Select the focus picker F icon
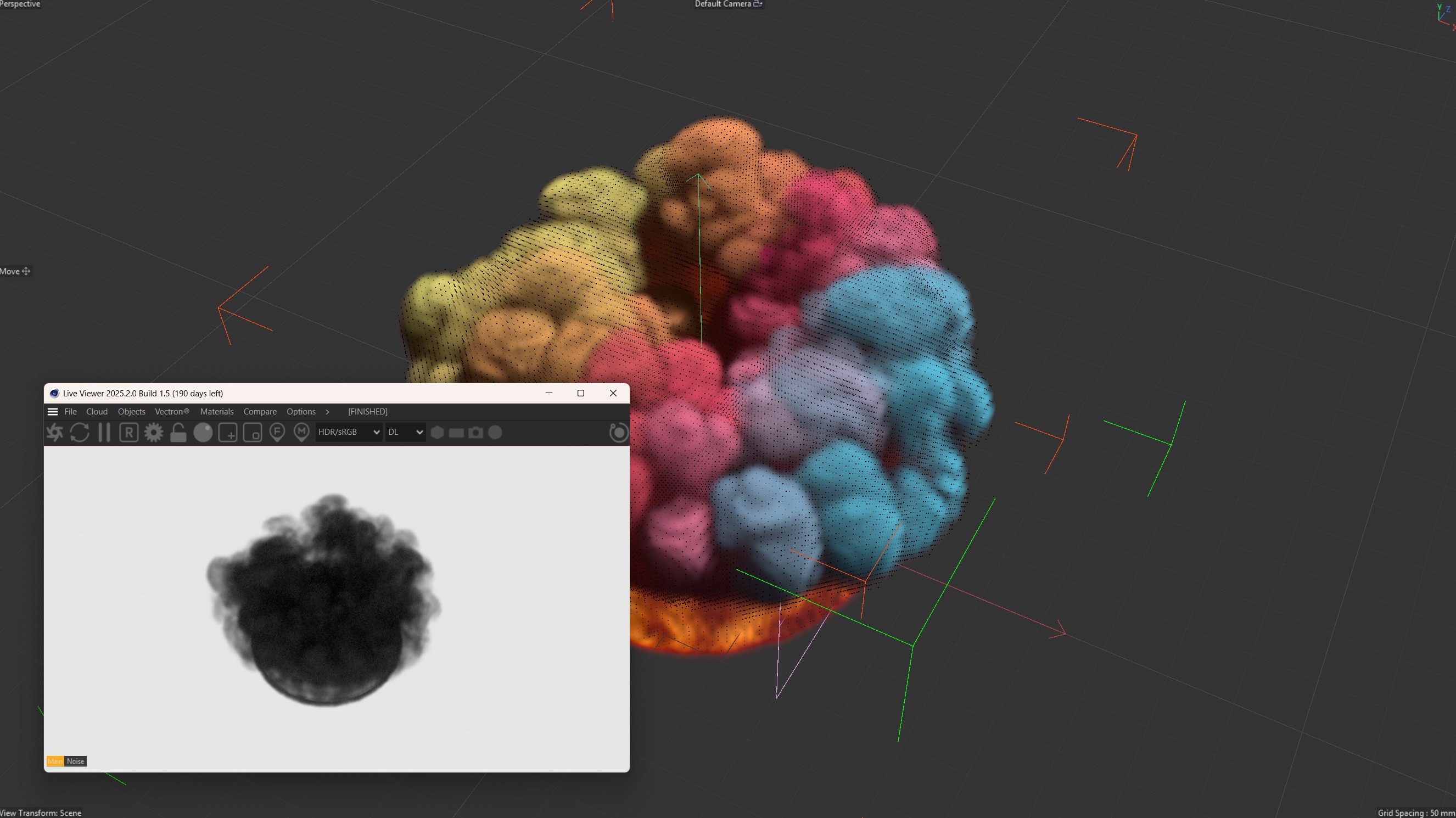 [x=277, y=433]
